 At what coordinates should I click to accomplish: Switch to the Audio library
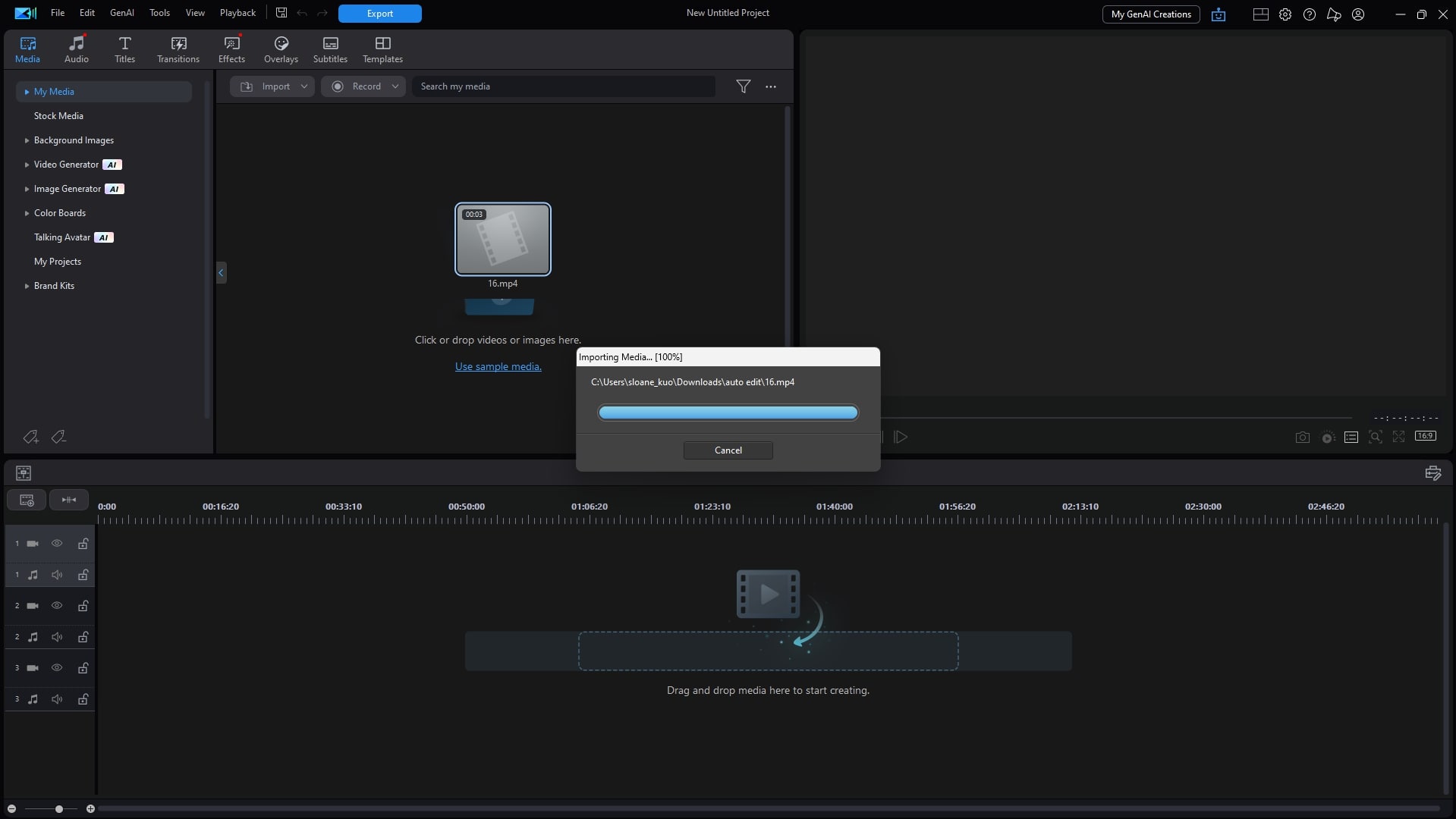(76, 48)
